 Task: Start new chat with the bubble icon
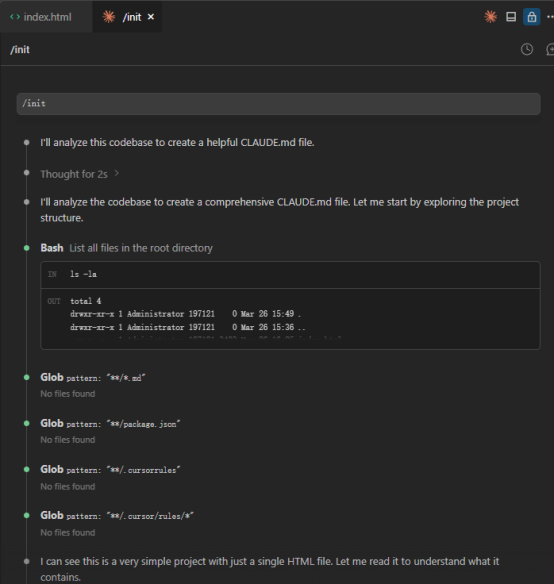(550, 49)
